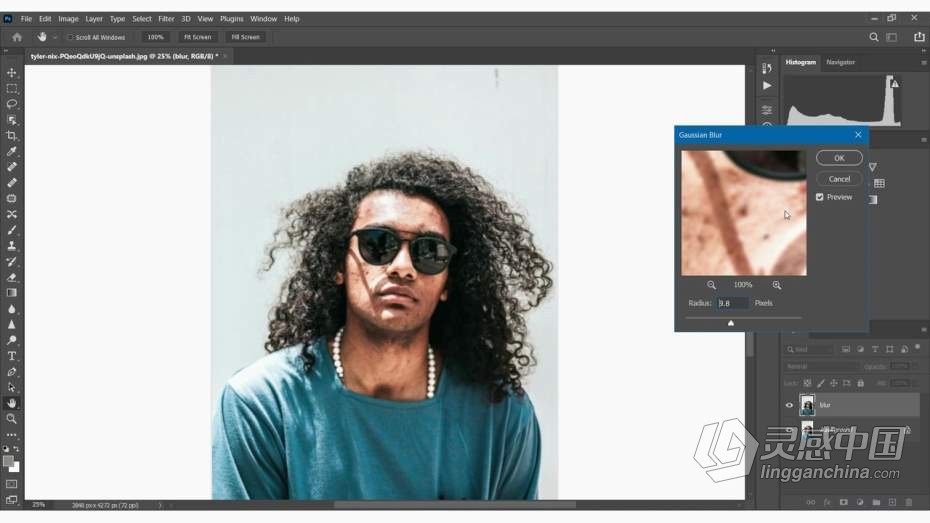Toggle lock all padlock in Layers panel
Viewport: 930px width, 523px height.
click(x=861, y=383)
